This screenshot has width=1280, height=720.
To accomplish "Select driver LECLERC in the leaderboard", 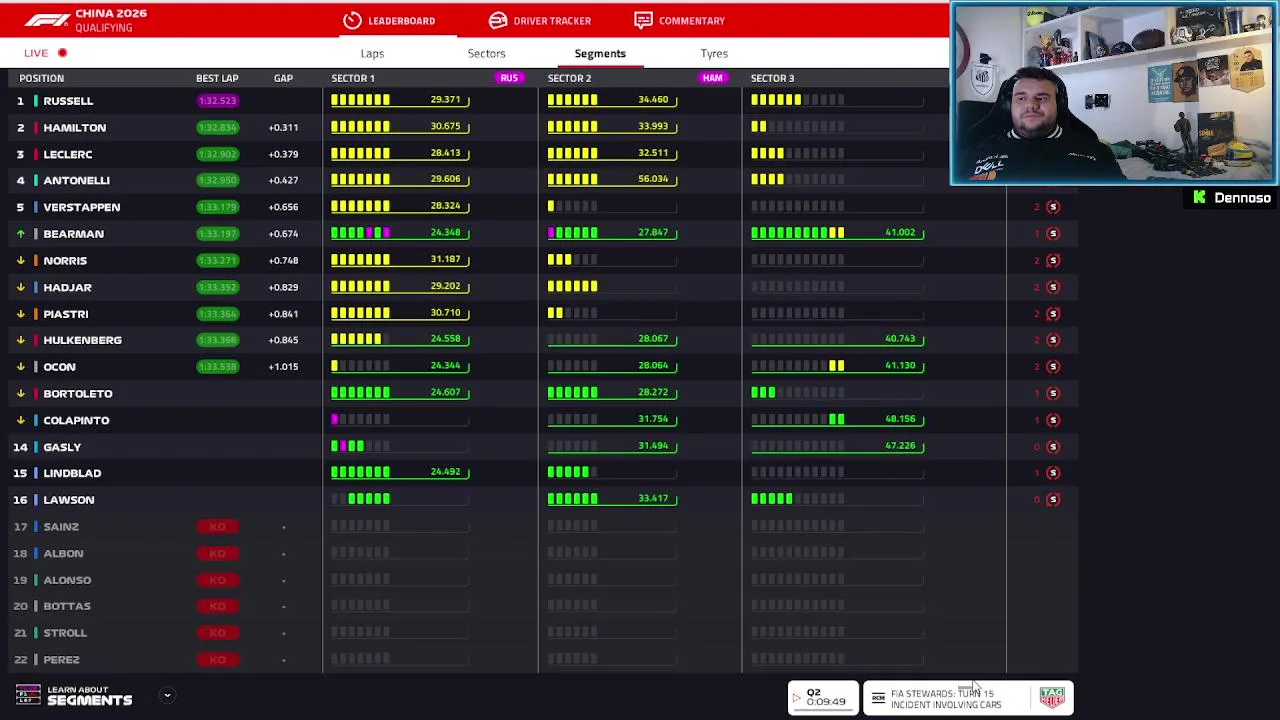I will coord(68,154).
